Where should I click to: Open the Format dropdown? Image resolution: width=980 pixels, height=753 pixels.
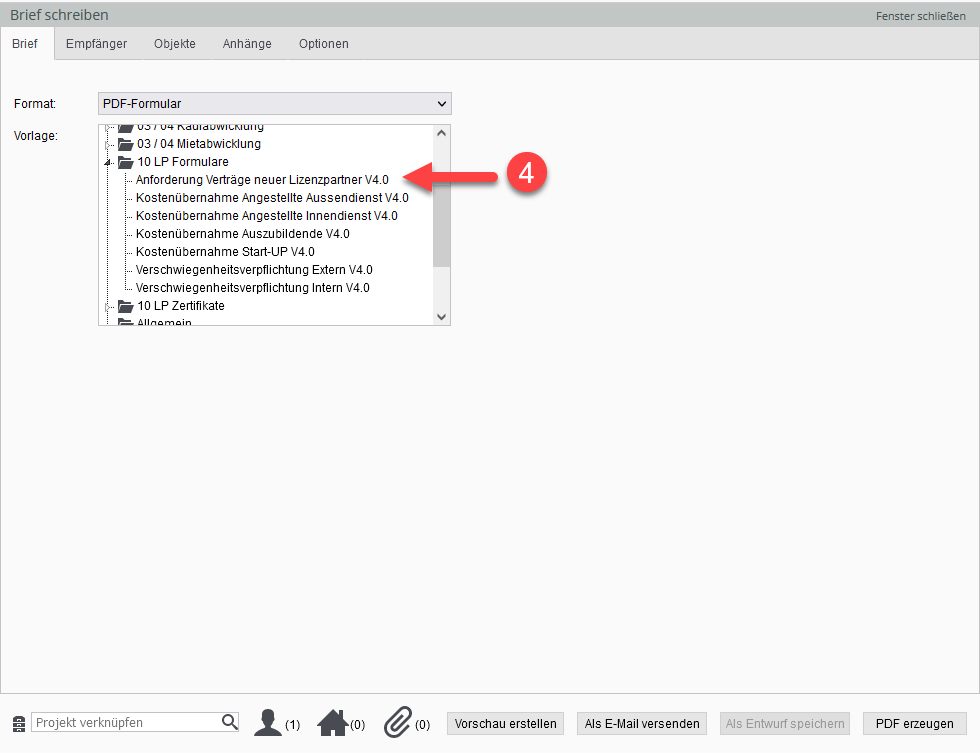point(275,104)
